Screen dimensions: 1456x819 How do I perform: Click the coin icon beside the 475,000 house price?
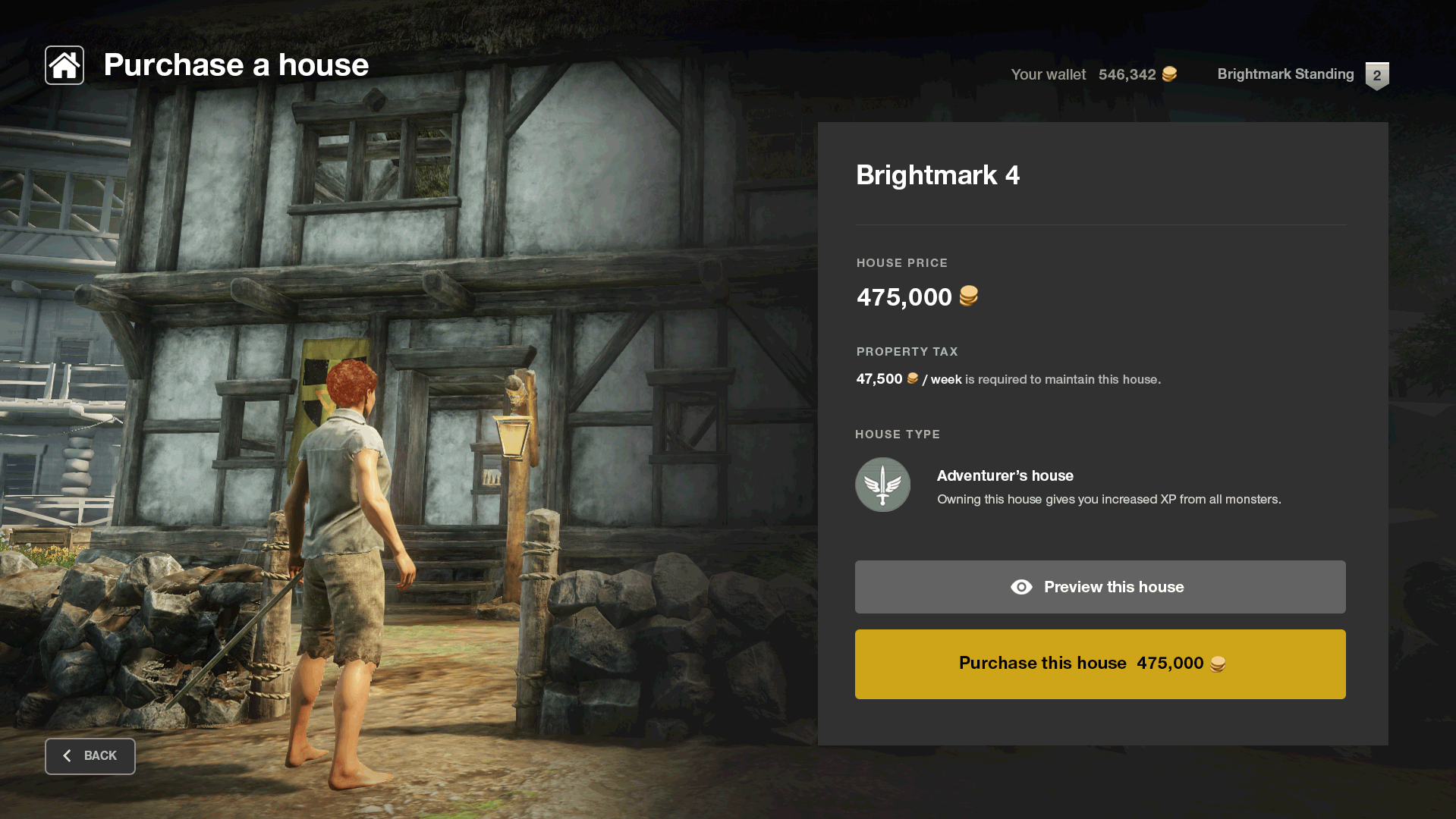coord(969,296)
